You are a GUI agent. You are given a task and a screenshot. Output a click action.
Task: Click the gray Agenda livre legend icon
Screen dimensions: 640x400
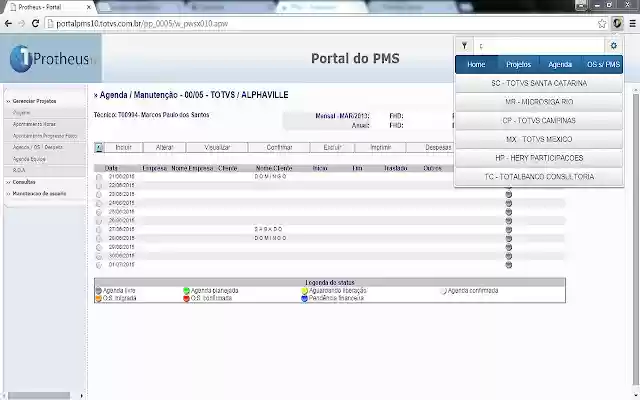tap(98, 291)
